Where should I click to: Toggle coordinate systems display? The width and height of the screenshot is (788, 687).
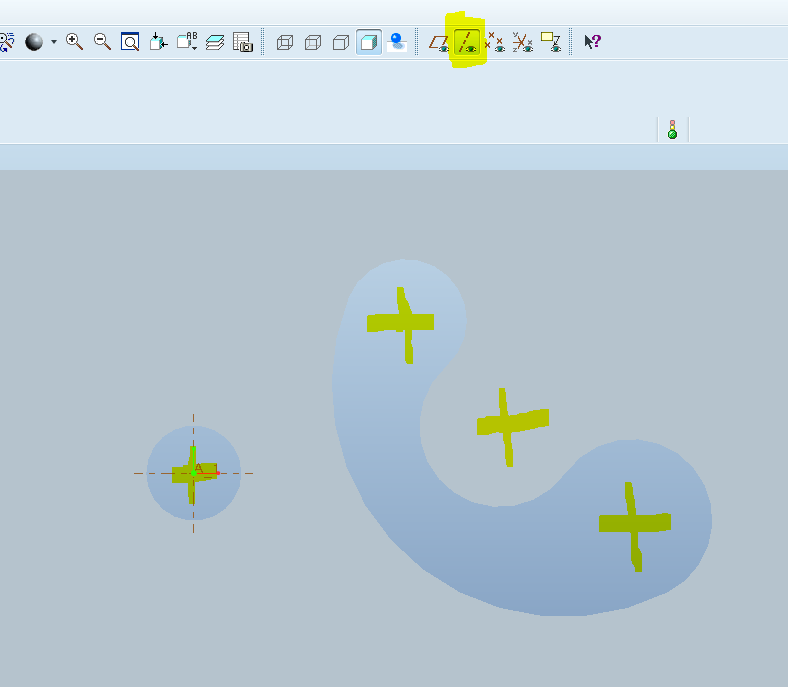click(523, 42)
